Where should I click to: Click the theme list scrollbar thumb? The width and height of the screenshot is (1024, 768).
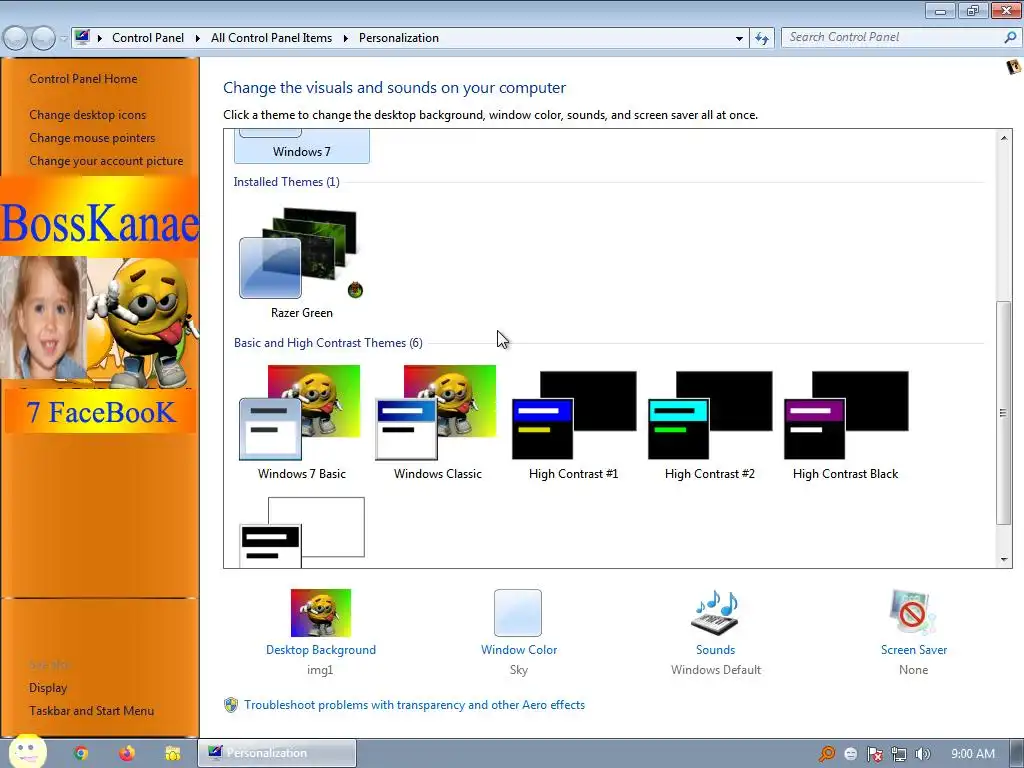[1004, 412]
